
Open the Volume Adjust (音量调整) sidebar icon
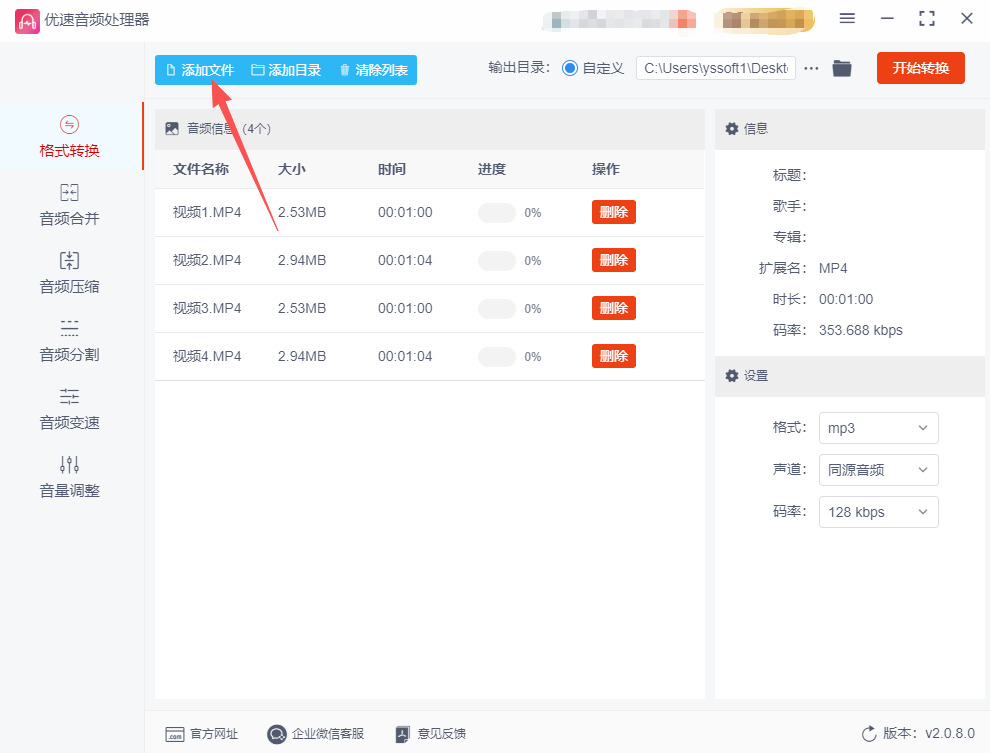pyautogui.click(x=69, y=465)
